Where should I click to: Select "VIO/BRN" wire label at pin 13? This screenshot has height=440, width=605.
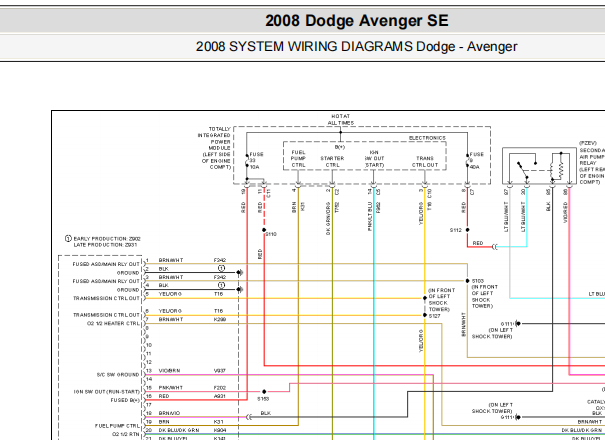[169, 371]
